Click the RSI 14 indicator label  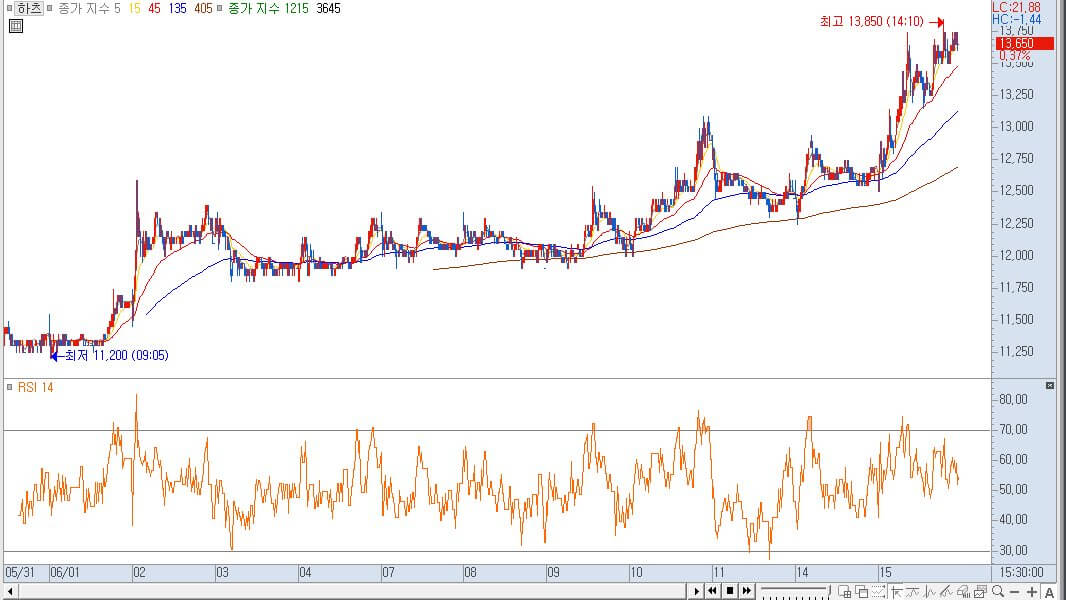pyautogui.click(x=35, y=387)
